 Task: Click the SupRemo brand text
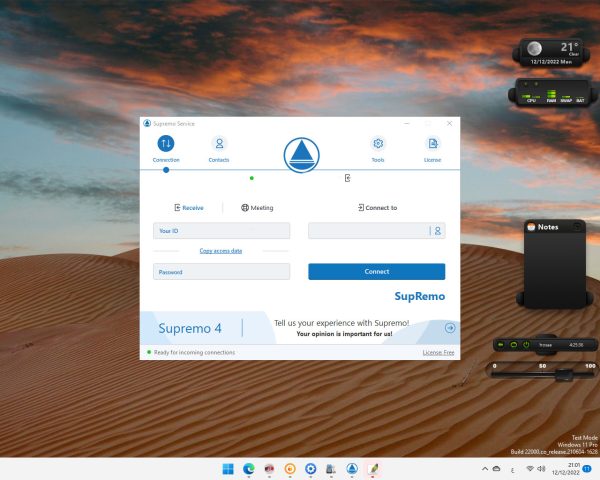(420, 296)
